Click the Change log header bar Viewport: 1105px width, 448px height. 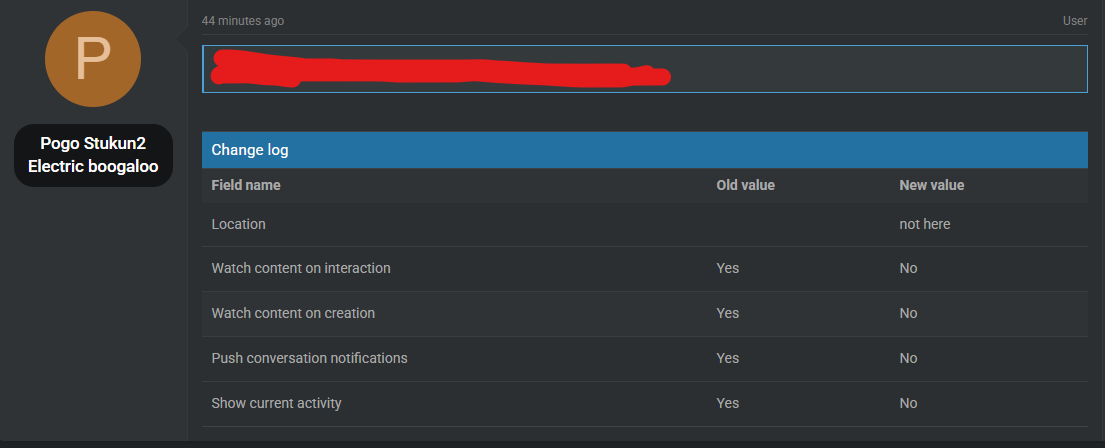pos(645,150)
